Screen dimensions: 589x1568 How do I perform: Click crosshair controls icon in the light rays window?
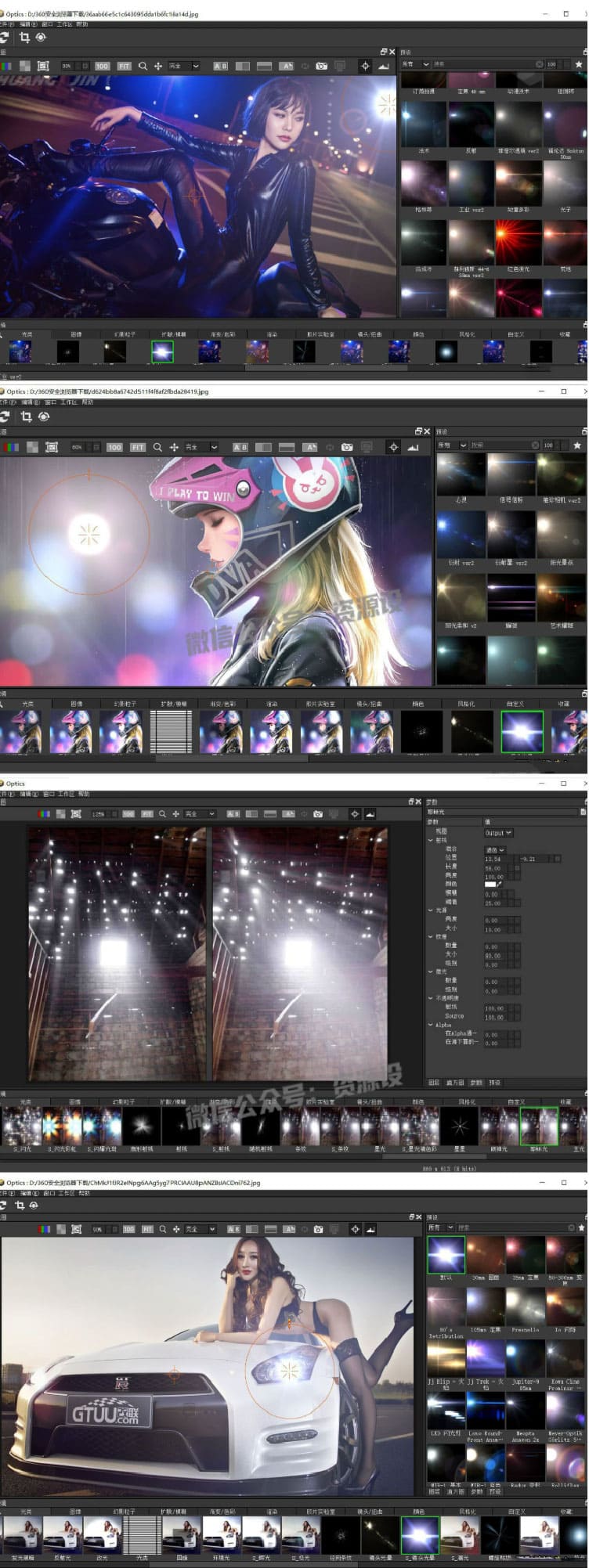tap(355, 814)
